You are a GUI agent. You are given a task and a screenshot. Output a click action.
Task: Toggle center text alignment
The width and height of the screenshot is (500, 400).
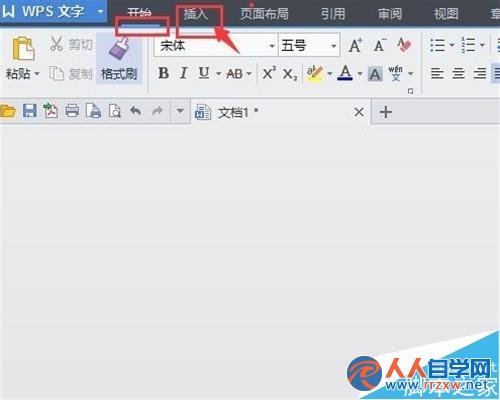tap(458, 73)
